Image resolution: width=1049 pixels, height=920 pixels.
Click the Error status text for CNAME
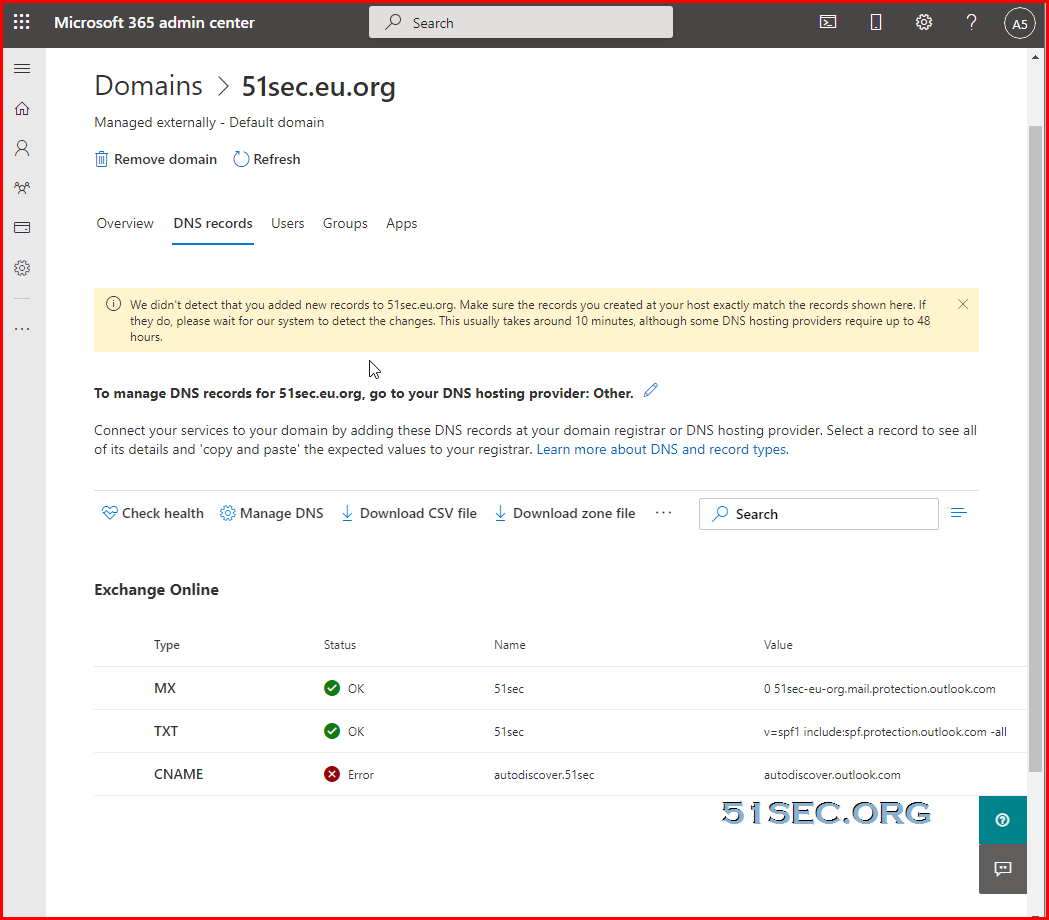pyautogui.click(x=361, y=775)
